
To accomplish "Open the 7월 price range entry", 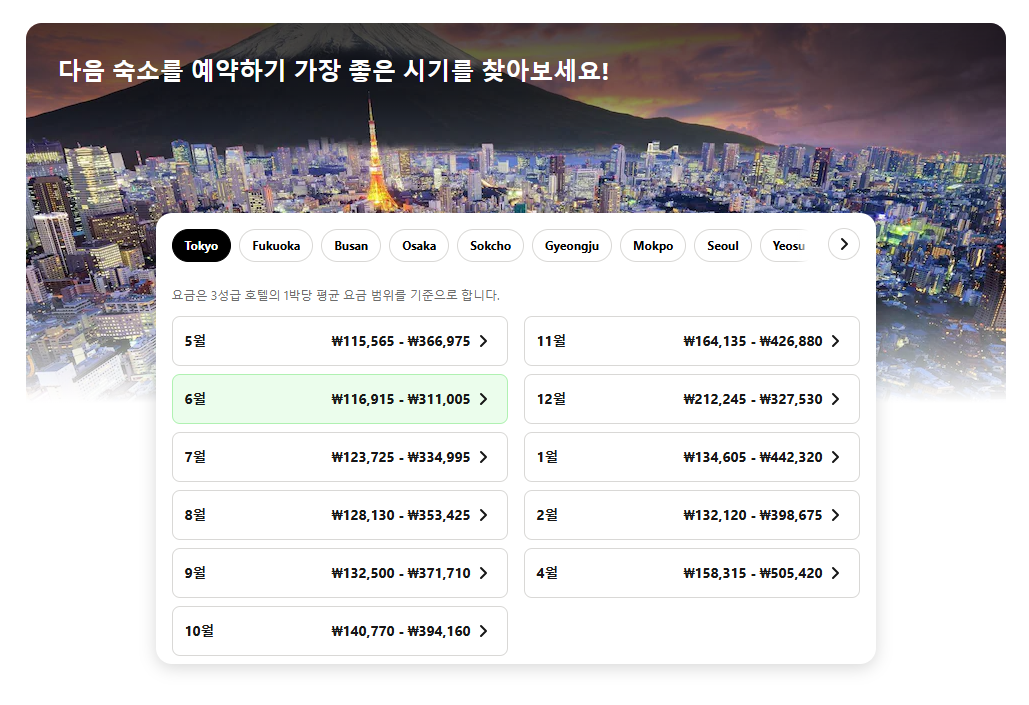I will point(340,457).
